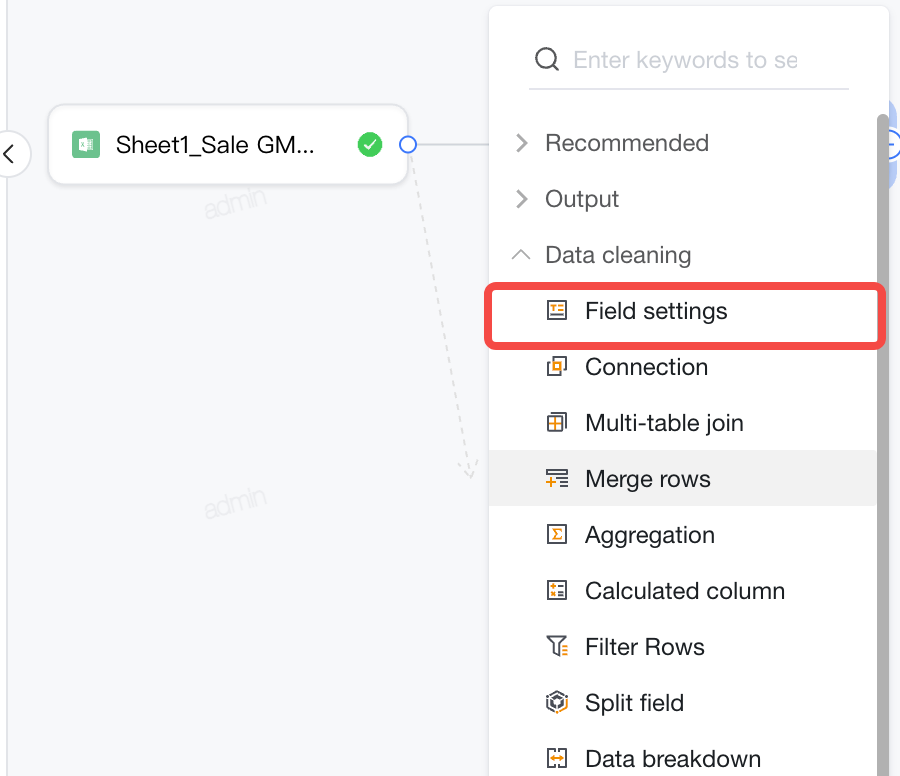This screenshot has width=900, height=776.
Task: Select the Calculated column entry
Action: pos(682,591)
